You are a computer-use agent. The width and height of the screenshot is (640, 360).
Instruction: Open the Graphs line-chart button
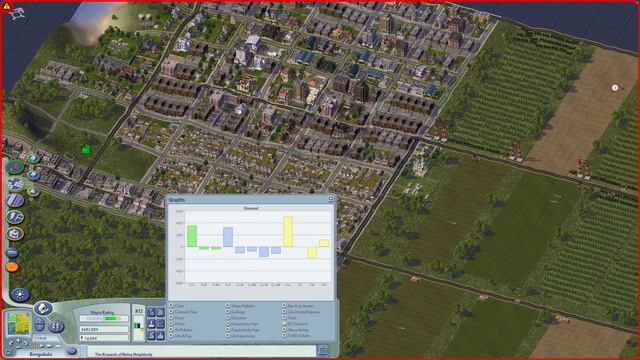(x=160, y=324)
